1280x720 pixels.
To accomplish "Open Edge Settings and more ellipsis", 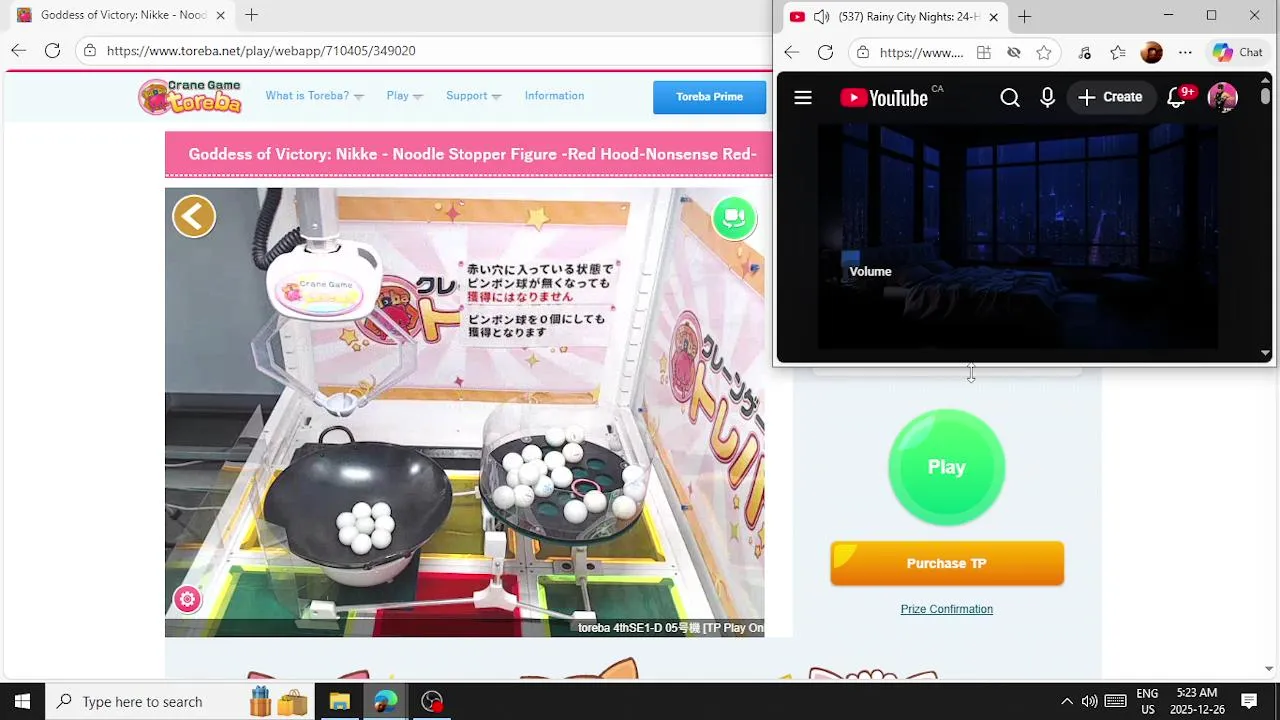I will pos(1185,52).
